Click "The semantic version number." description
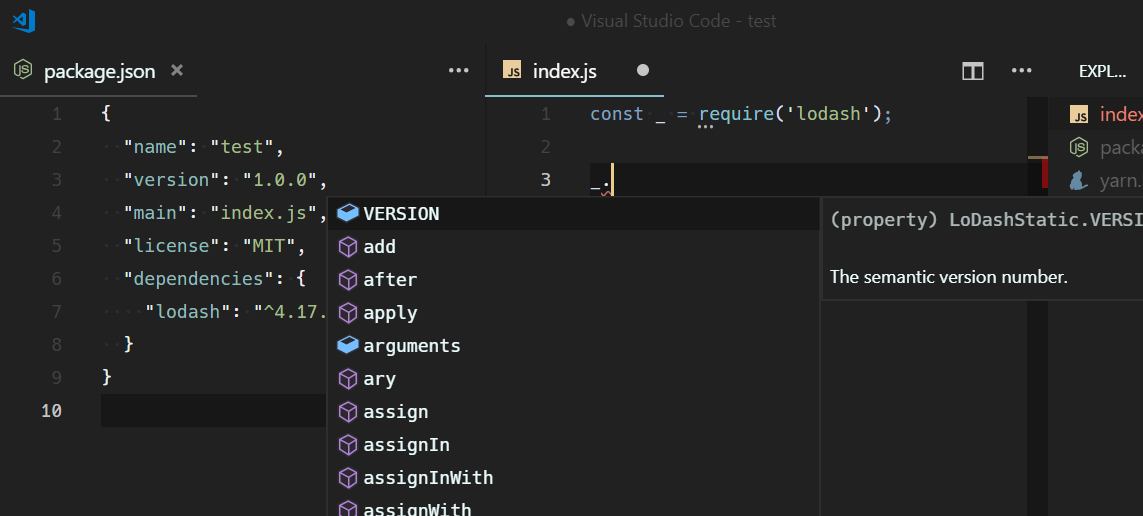1143x516 pixels. 948,278
